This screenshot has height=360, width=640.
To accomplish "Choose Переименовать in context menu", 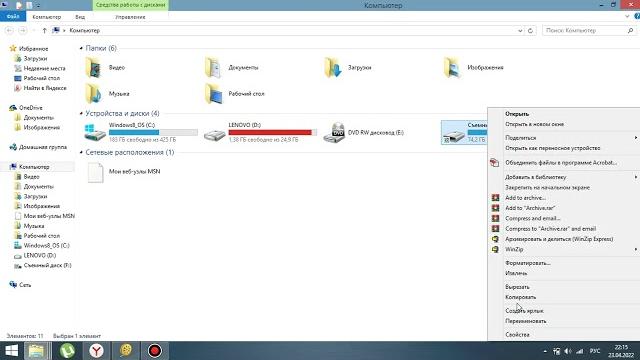I will 526,321.
